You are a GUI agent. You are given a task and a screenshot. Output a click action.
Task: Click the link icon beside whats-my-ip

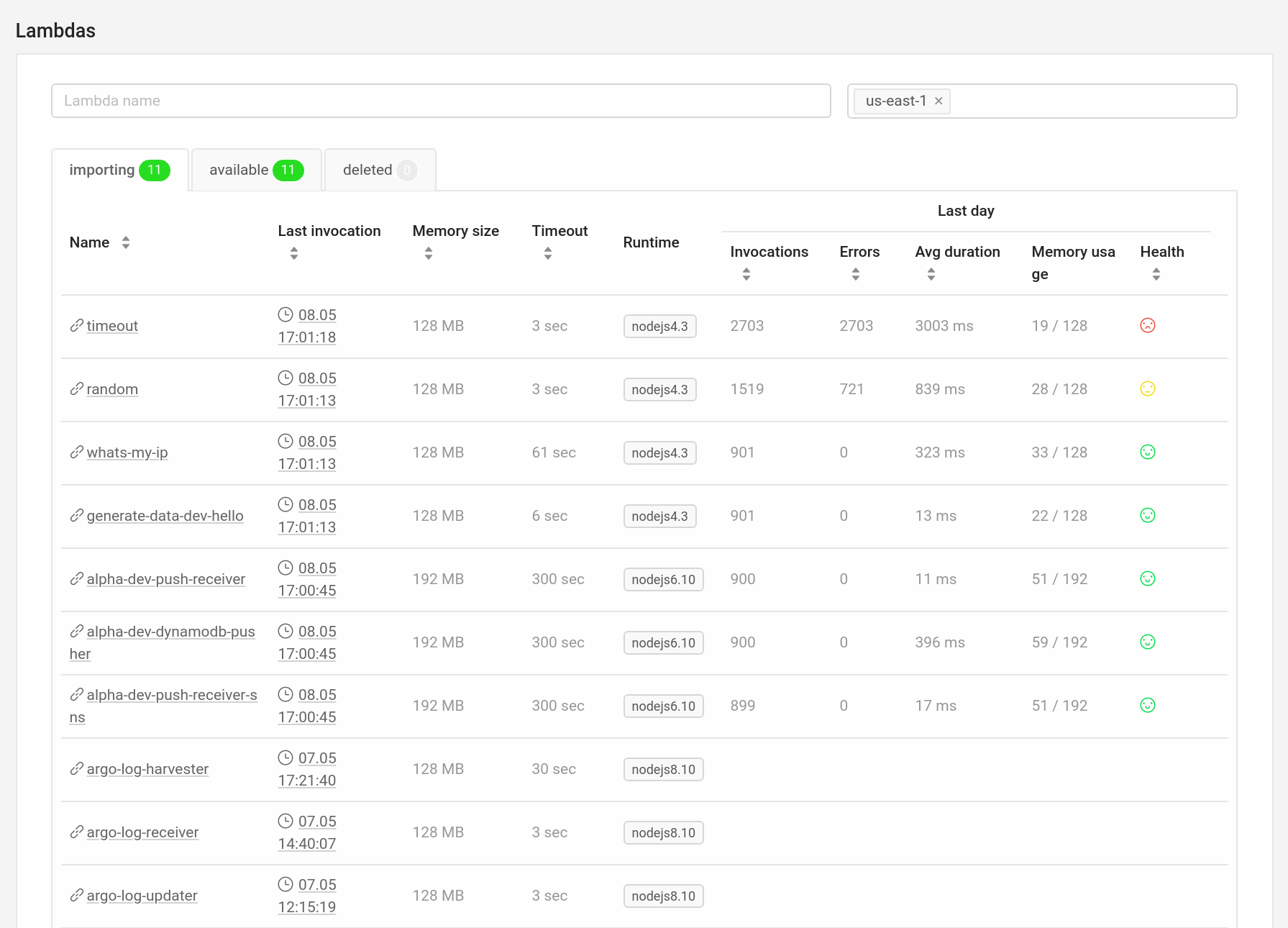pos(76,452)
